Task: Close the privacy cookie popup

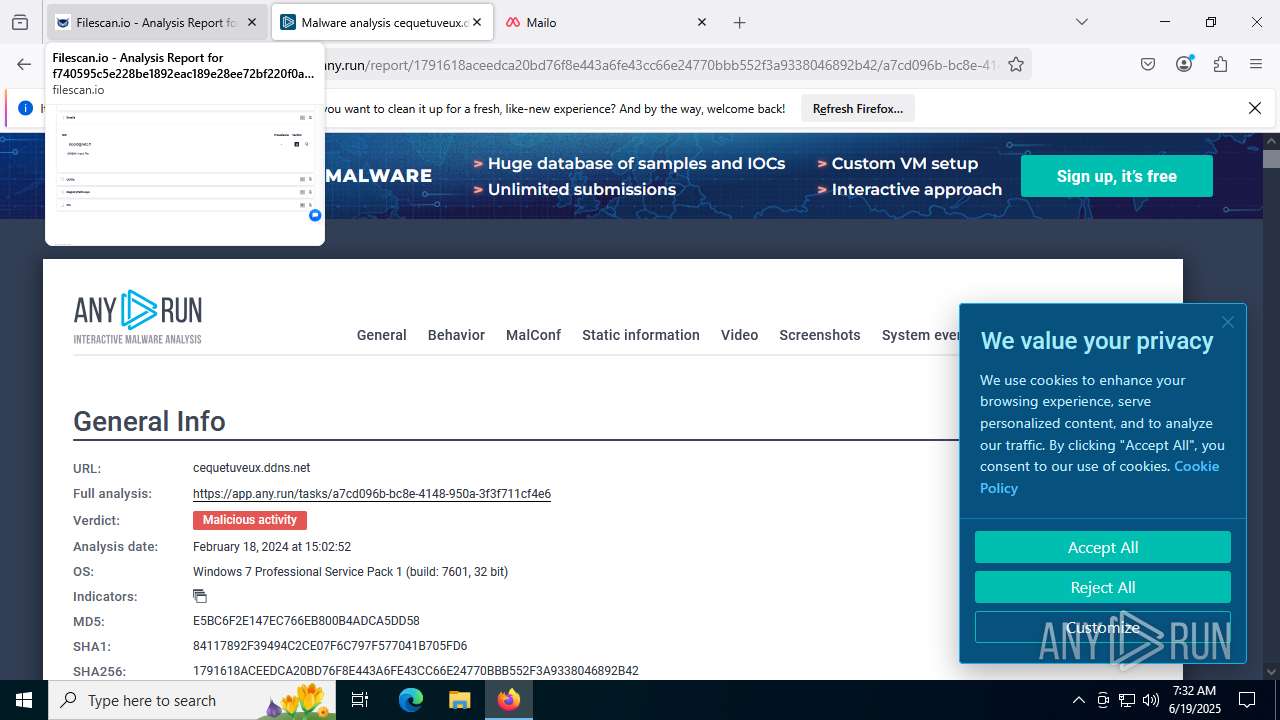Action: pyautogui.click(x=1228, y=322)
